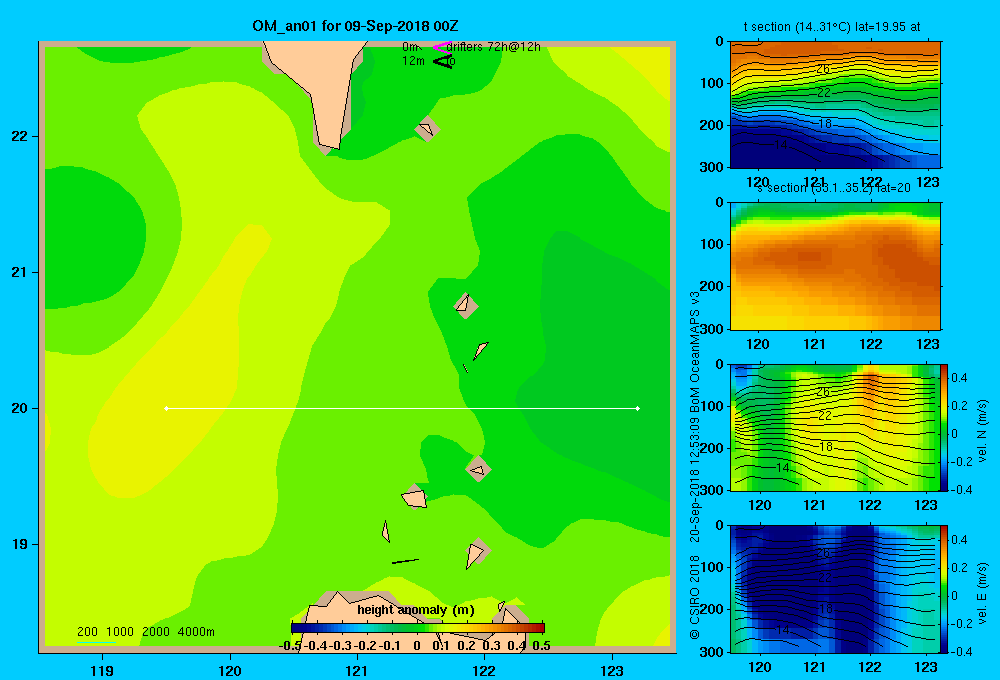This screenshot has width=1000, height=680.
Task: Click the '200 1000 2000 4000m' depth legend
Action: point(145,632)
